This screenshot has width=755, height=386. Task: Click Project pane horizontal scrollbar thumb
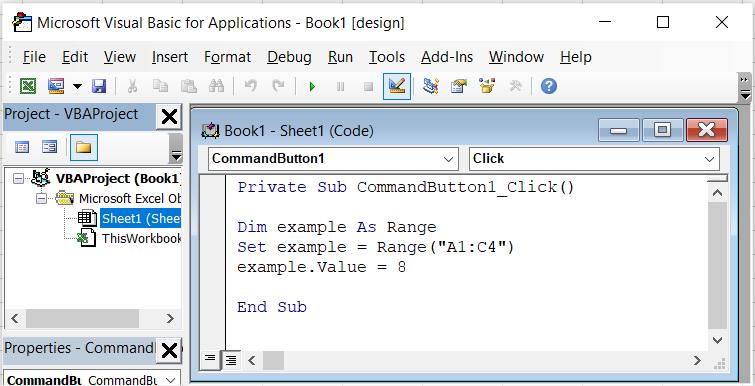82,319
